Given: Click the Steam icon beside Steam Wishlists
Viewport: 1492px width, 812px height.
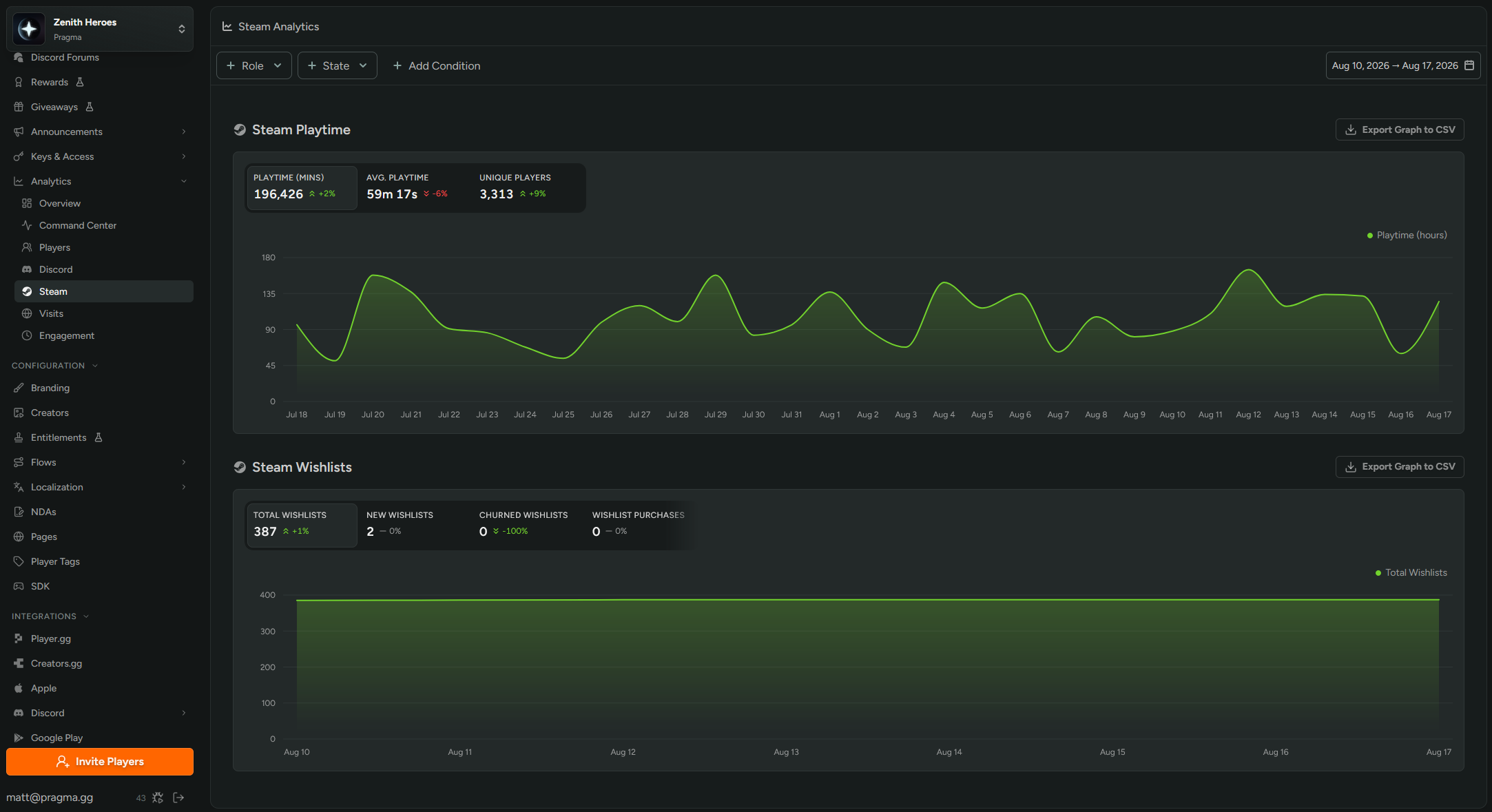Looking at the screenshot, I should click(240, 467).
